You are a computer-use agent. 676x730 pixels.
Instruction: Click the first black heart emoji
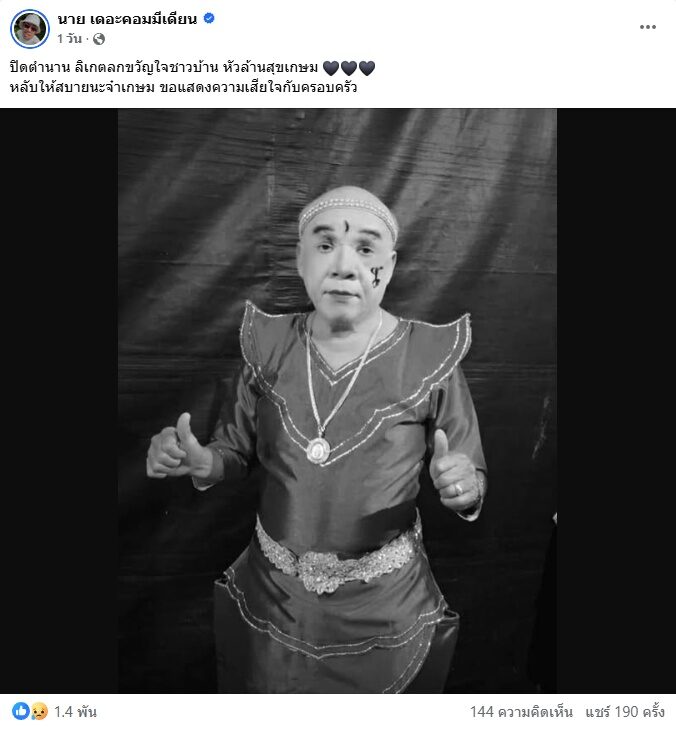(x=331, y=68)
